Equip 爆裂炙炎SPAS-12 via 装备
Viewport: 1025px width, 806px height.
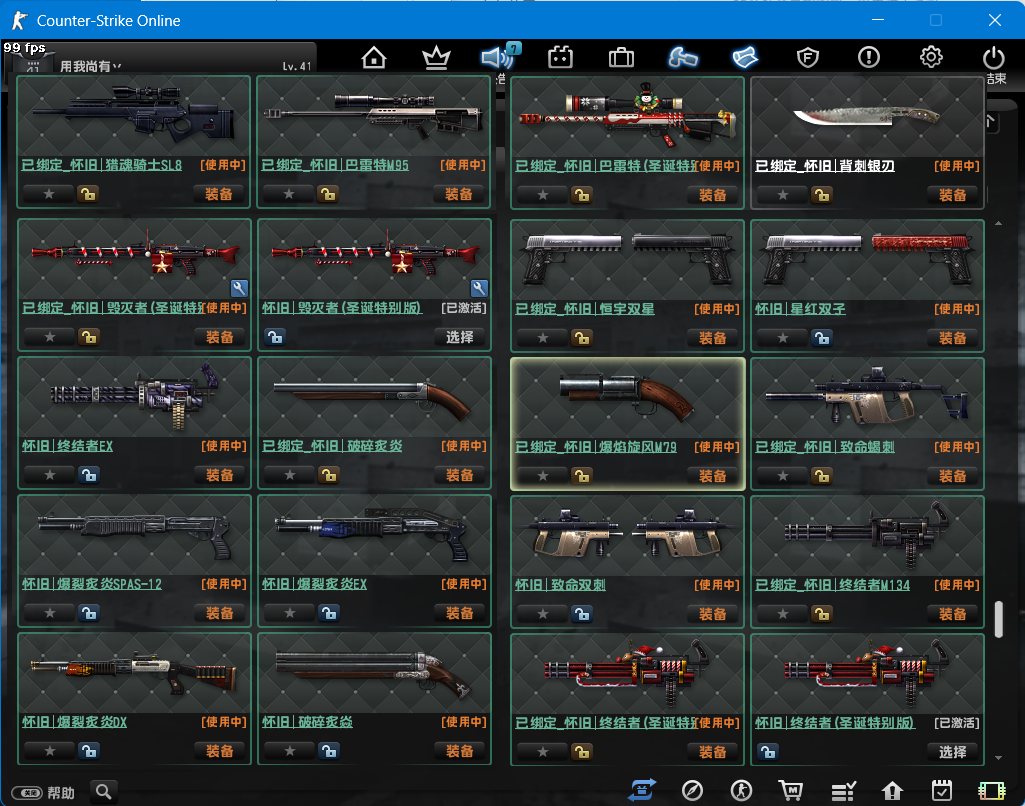click(220, 613)
